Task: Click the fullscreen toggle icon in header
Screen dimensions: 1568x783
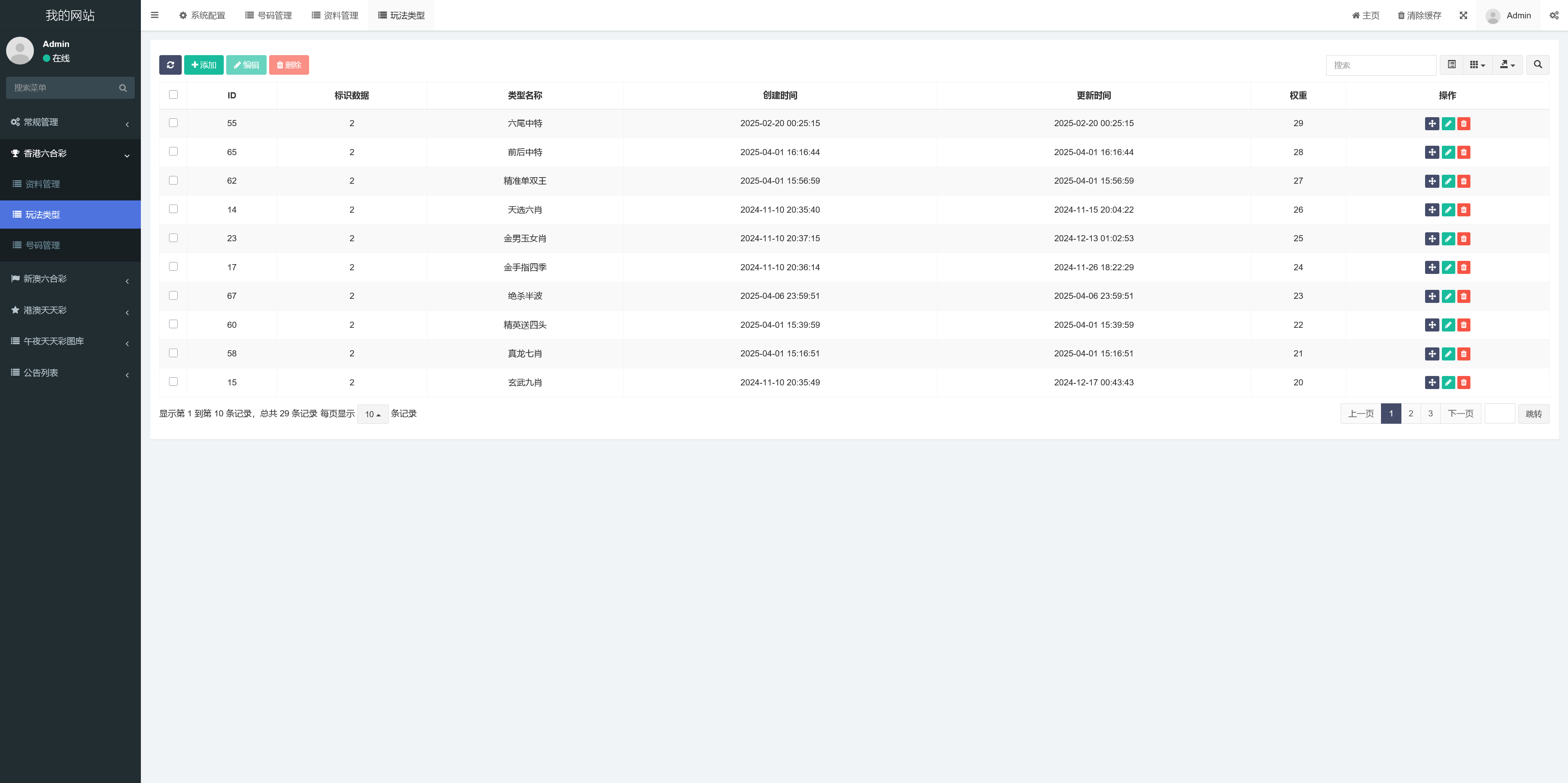Action: pos(1463,15)
